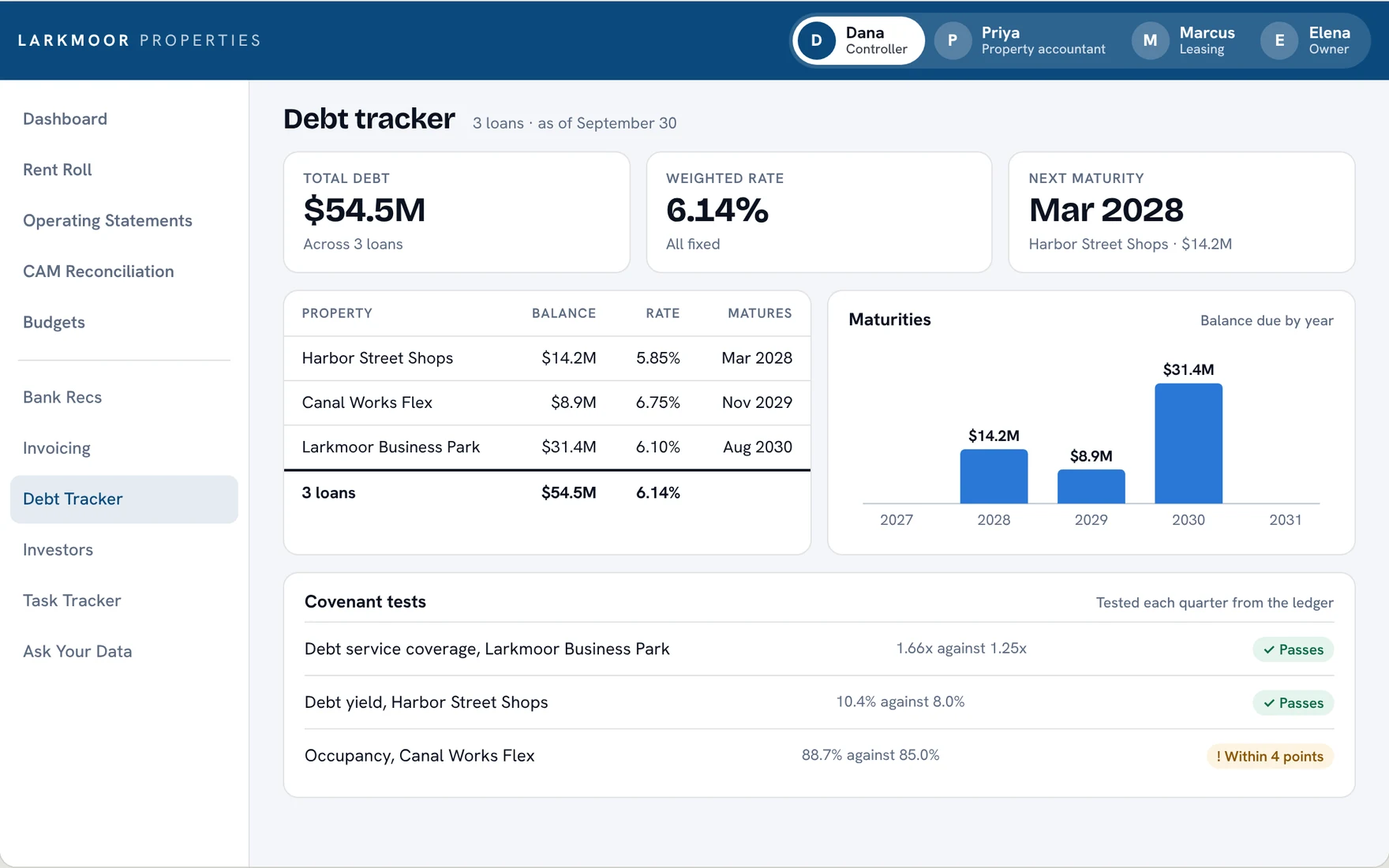Image resolution: width=1389 pixels, height=868 pixels.
Task: Click Passes badge for Debt service coverage
Action: 1293,649
